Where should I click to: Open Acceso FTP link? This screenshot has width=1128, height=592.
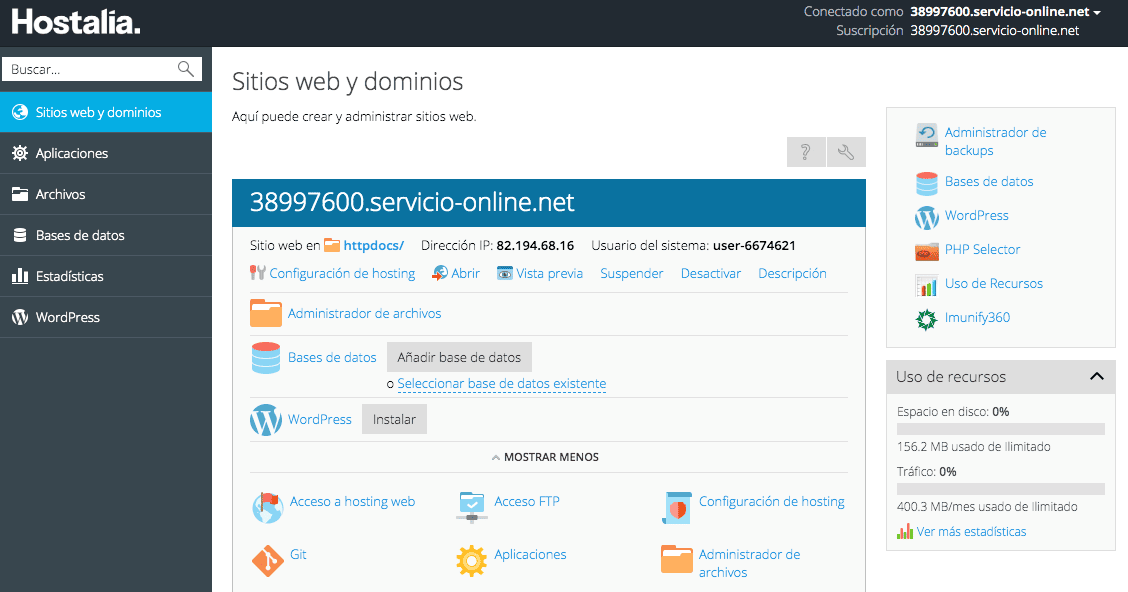point(527,501)
